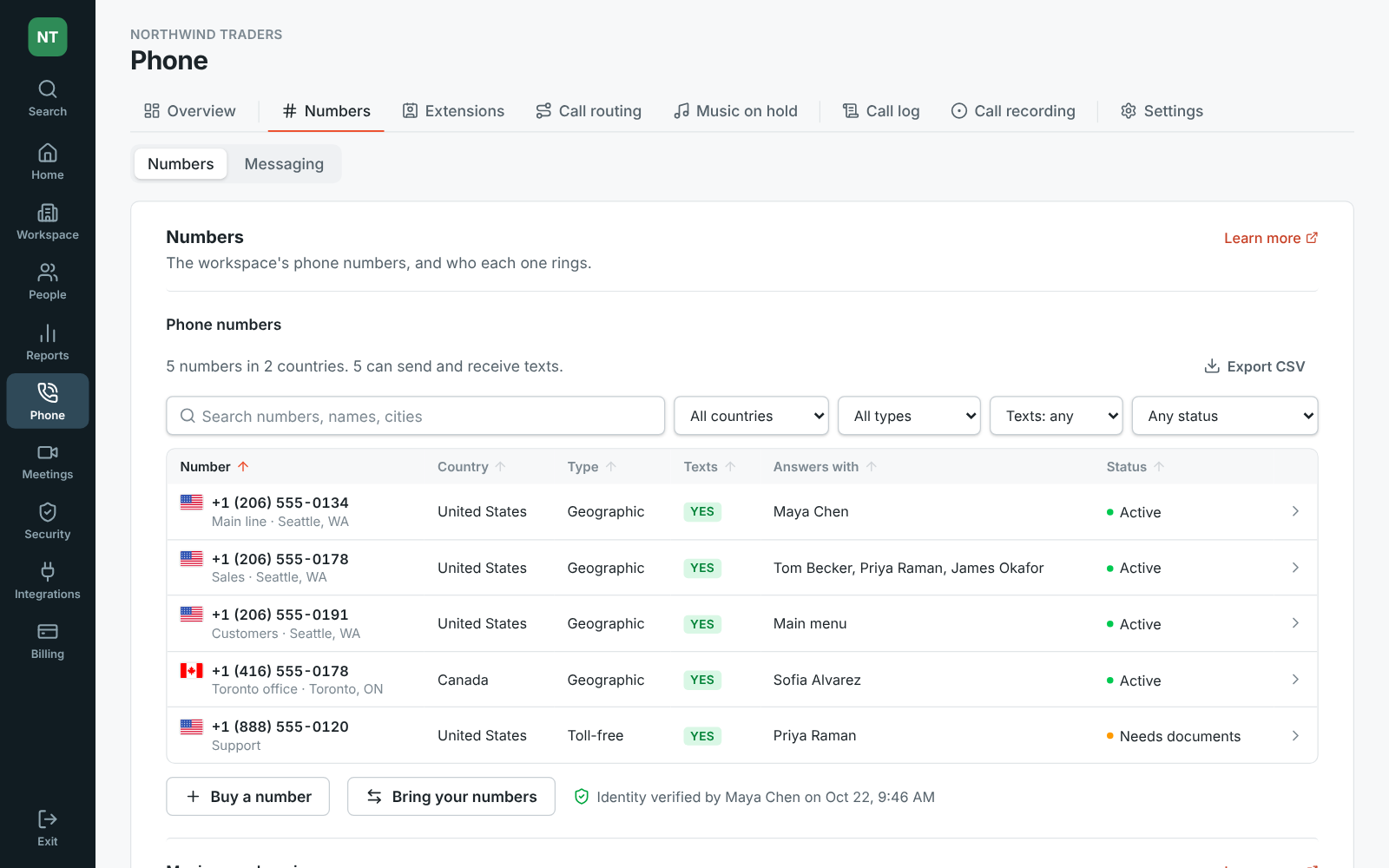Viewport: 1389px width, 868px height.
Task: Select the Phone sidebar item
Action: click(x=47, y=402)
